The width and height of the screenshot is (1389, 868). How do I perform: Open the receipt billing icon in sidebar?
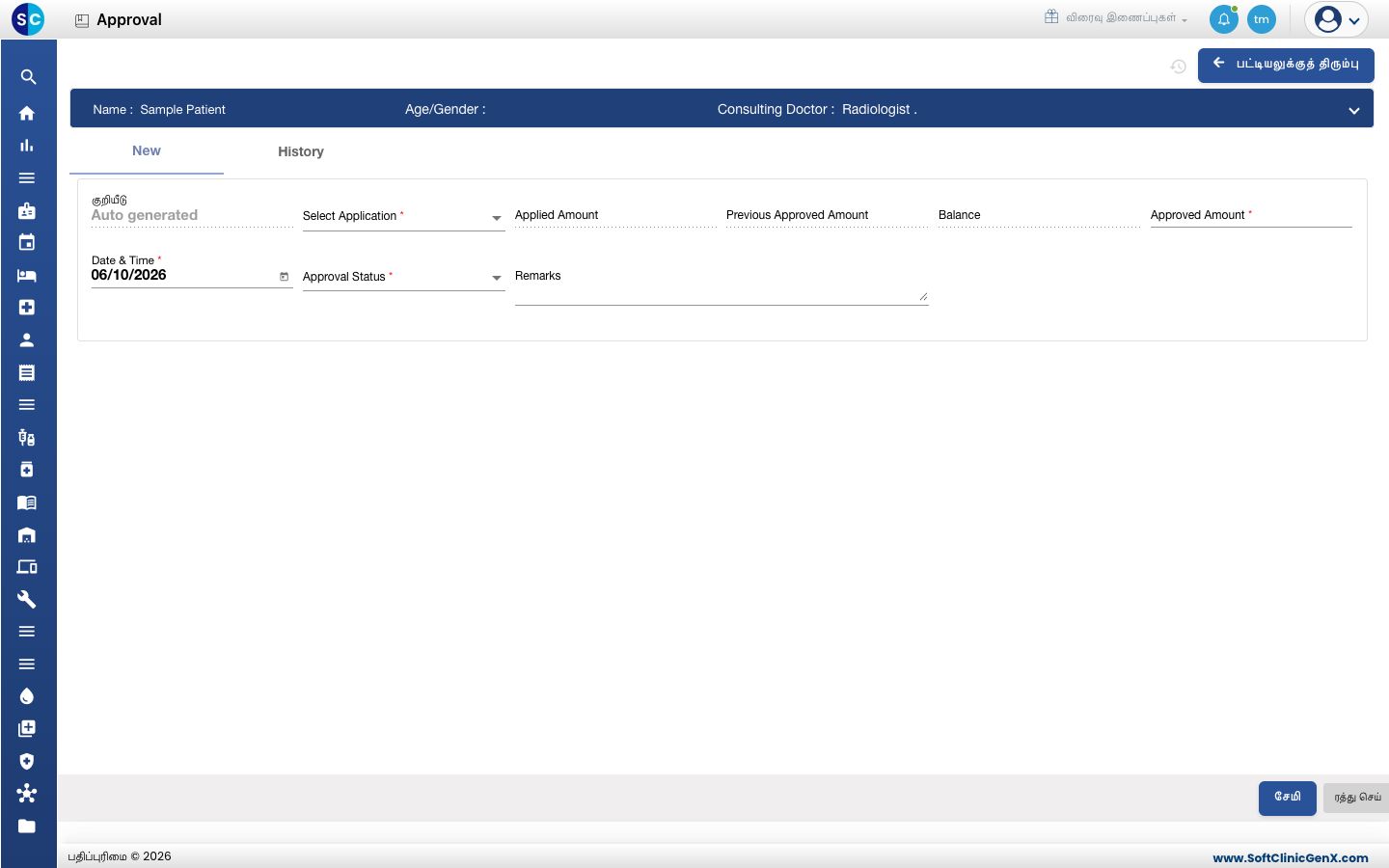(27, 372)
